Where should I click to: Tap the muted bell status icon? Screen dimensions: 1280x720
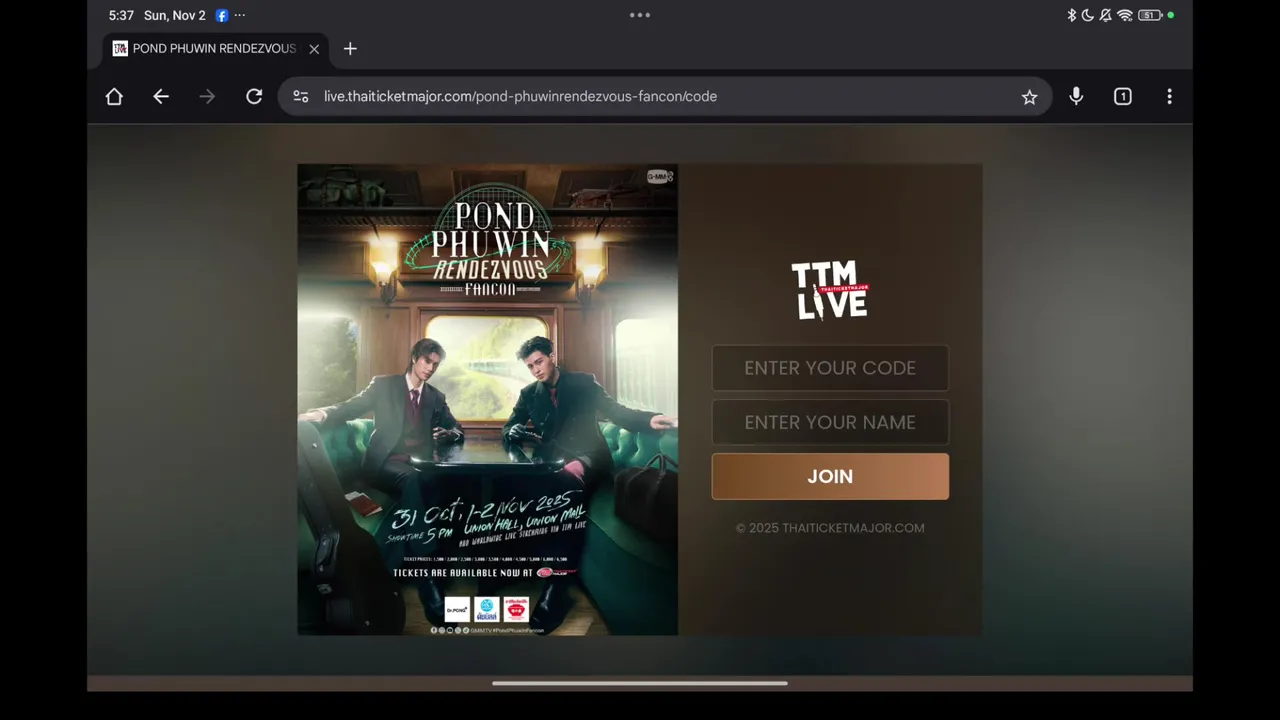(1106, 15)
